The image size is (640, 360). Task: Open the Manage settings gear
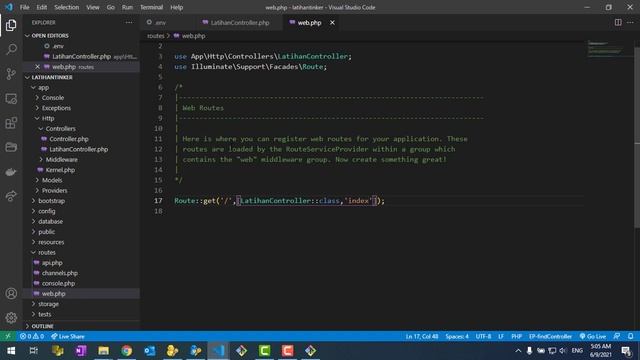(x=11, y=318)
